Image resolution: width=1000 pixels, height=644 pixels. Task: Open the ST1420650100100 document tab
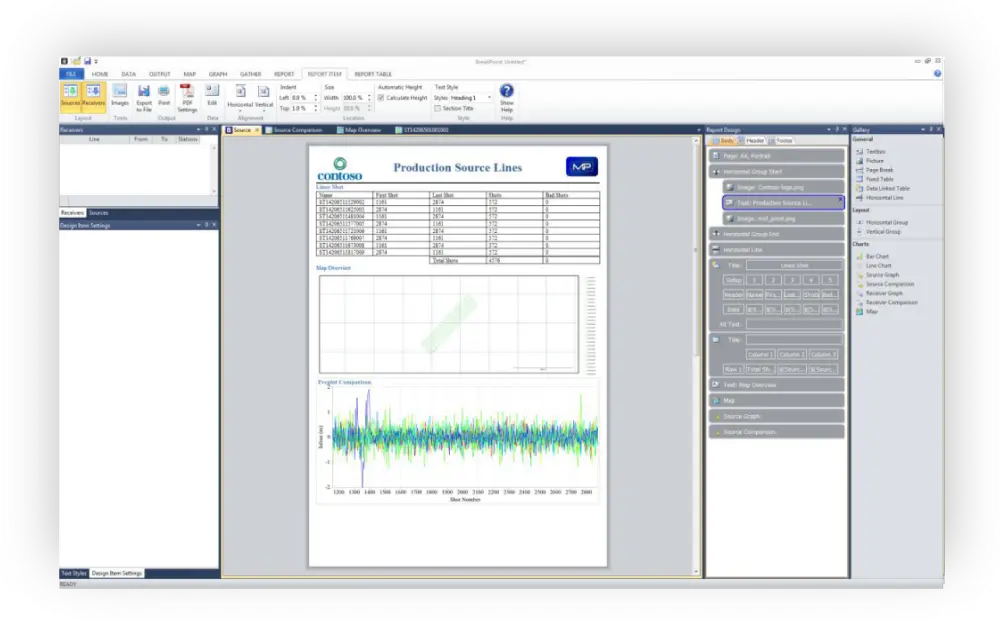click(x=422, y=130)
